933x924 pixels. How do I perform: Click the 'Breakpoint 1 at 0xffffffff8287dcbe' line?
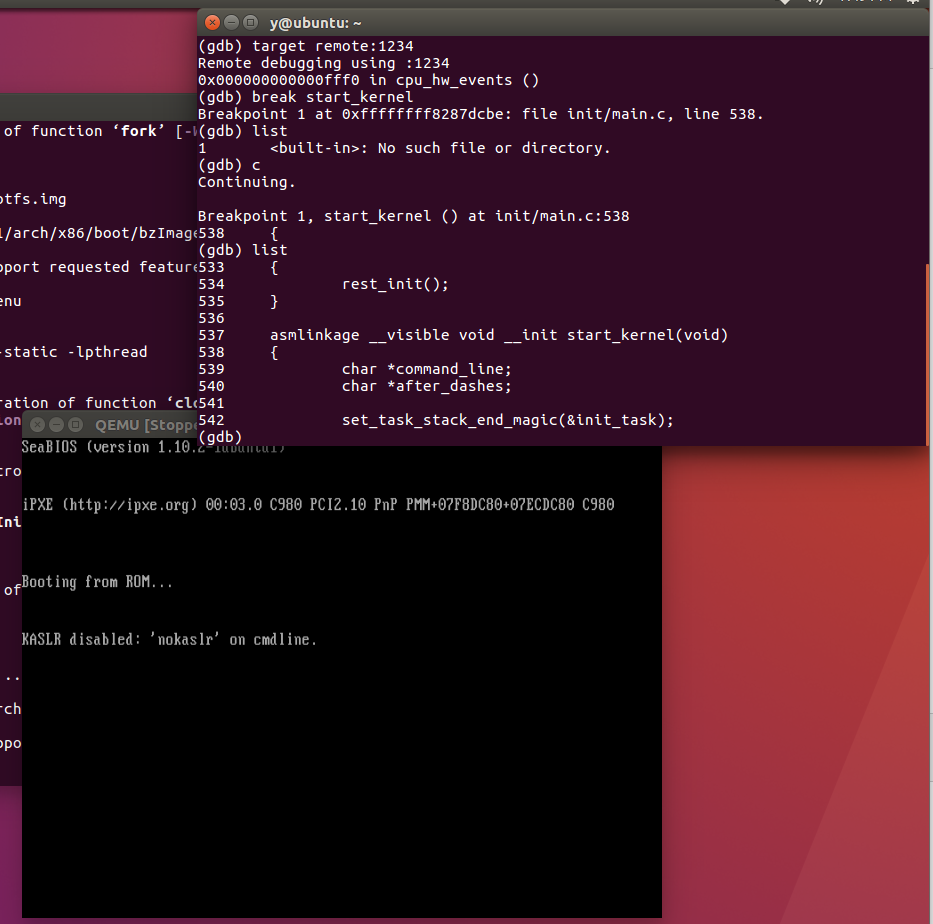click(x=480, y=114)
